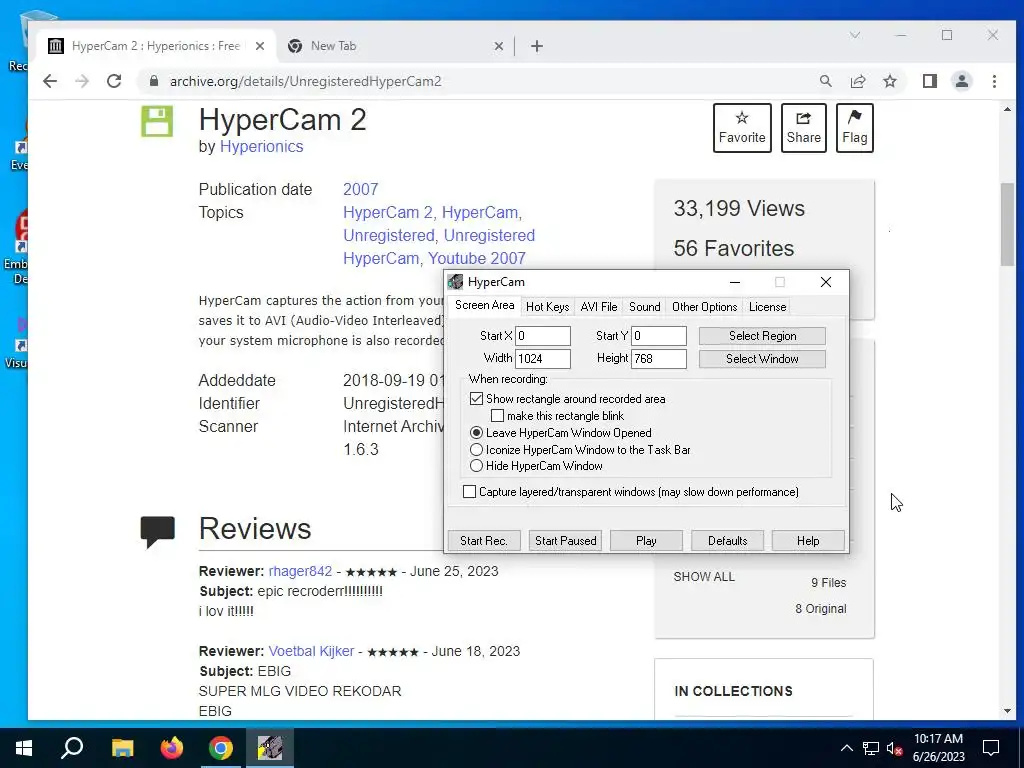
Task: Click the site lock icon in address bar
Action: [x=153, y=81]
